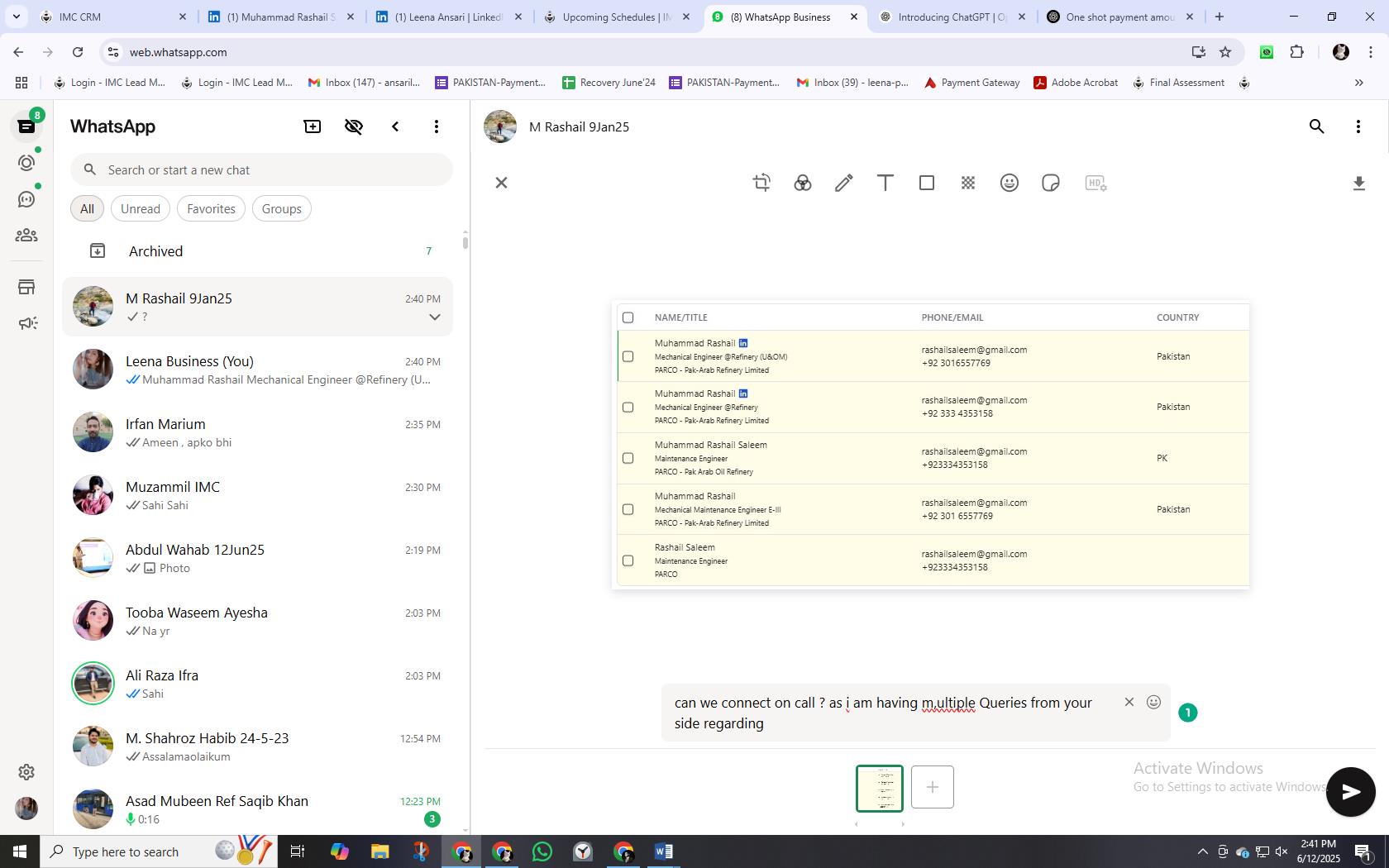Select the blur pixelate tool
Viewport: 1389px width, 868px height.
967,183
